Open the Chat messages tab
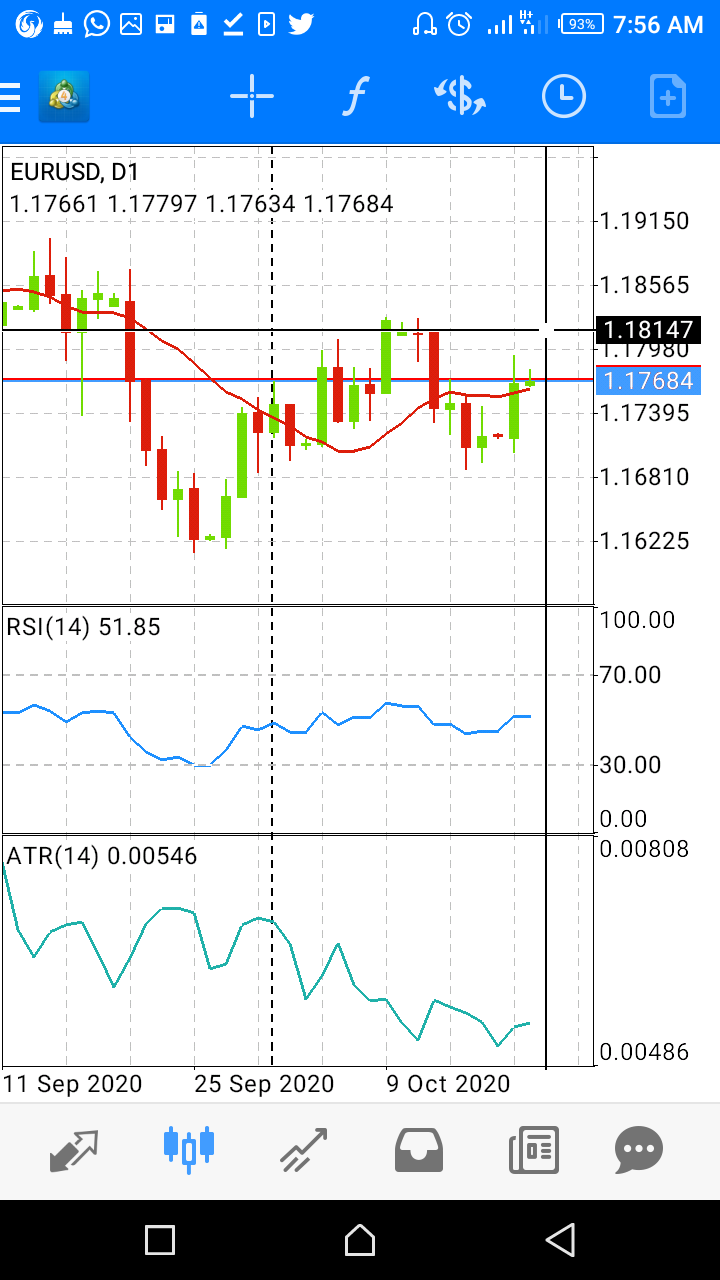The width and height of the screenshot is (720, 1280). (639, 1150)
